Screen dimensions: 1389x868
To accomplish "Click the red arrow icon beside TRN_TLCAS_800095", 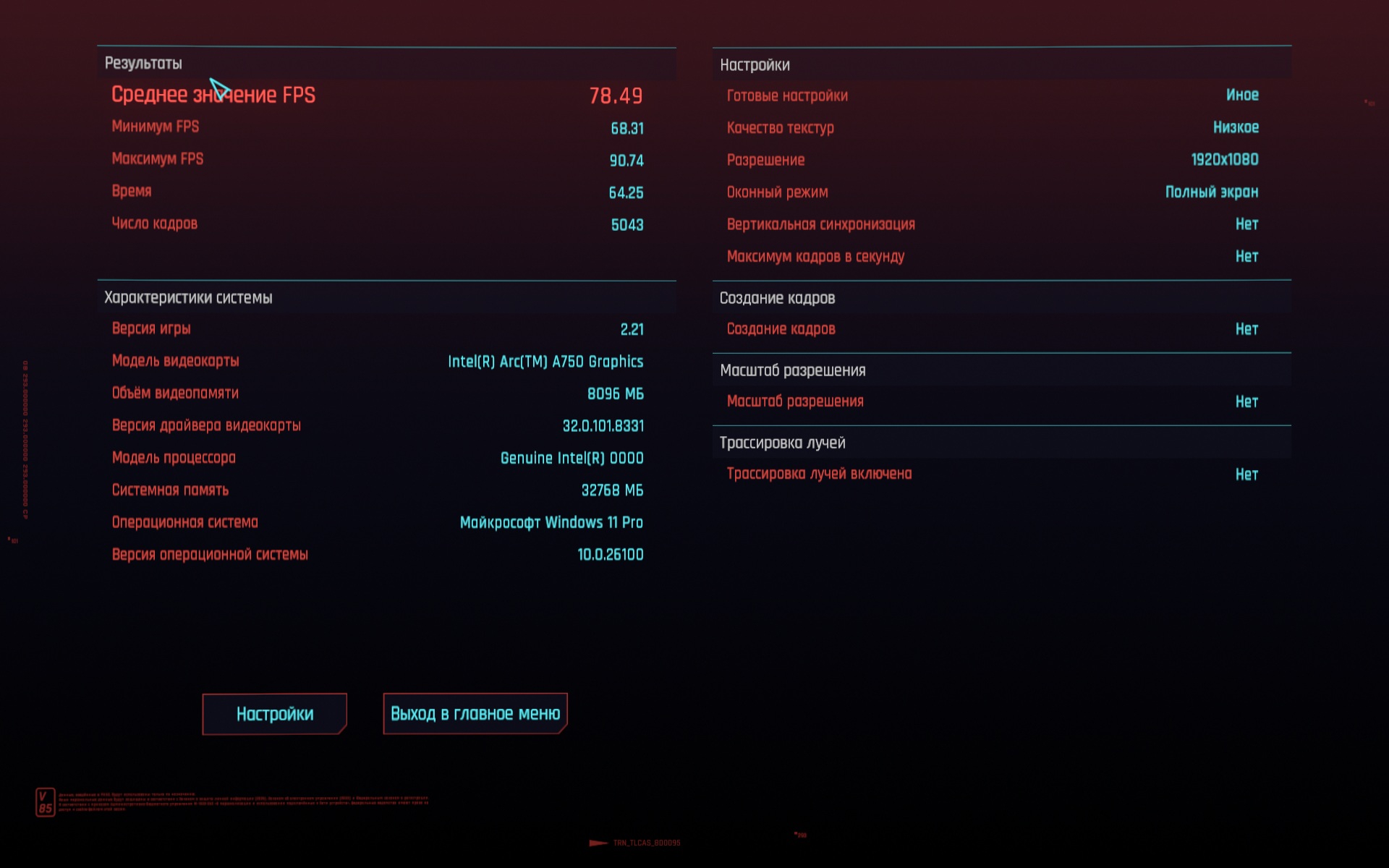I will click(x=598, y=843).
